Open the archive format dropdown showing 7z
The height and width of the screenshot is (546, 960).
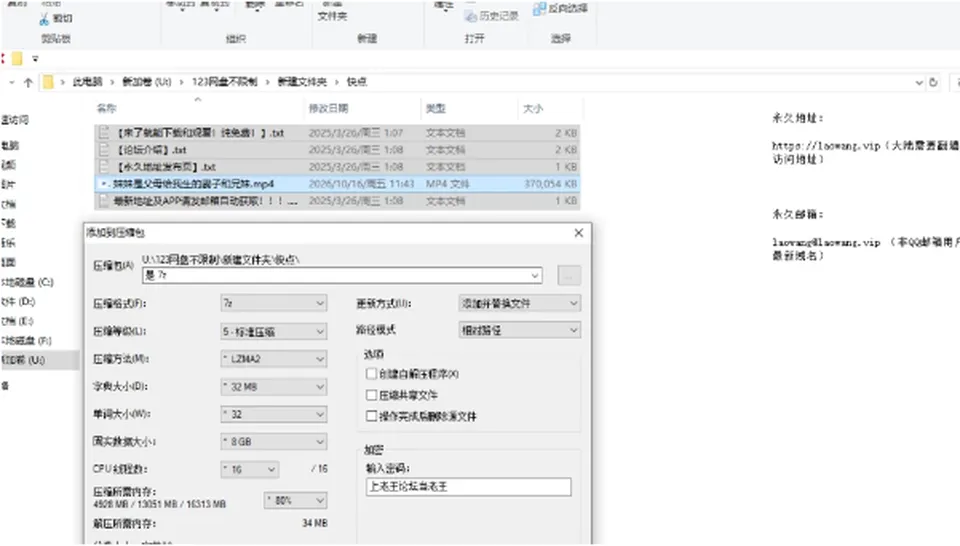pos(274,303)
